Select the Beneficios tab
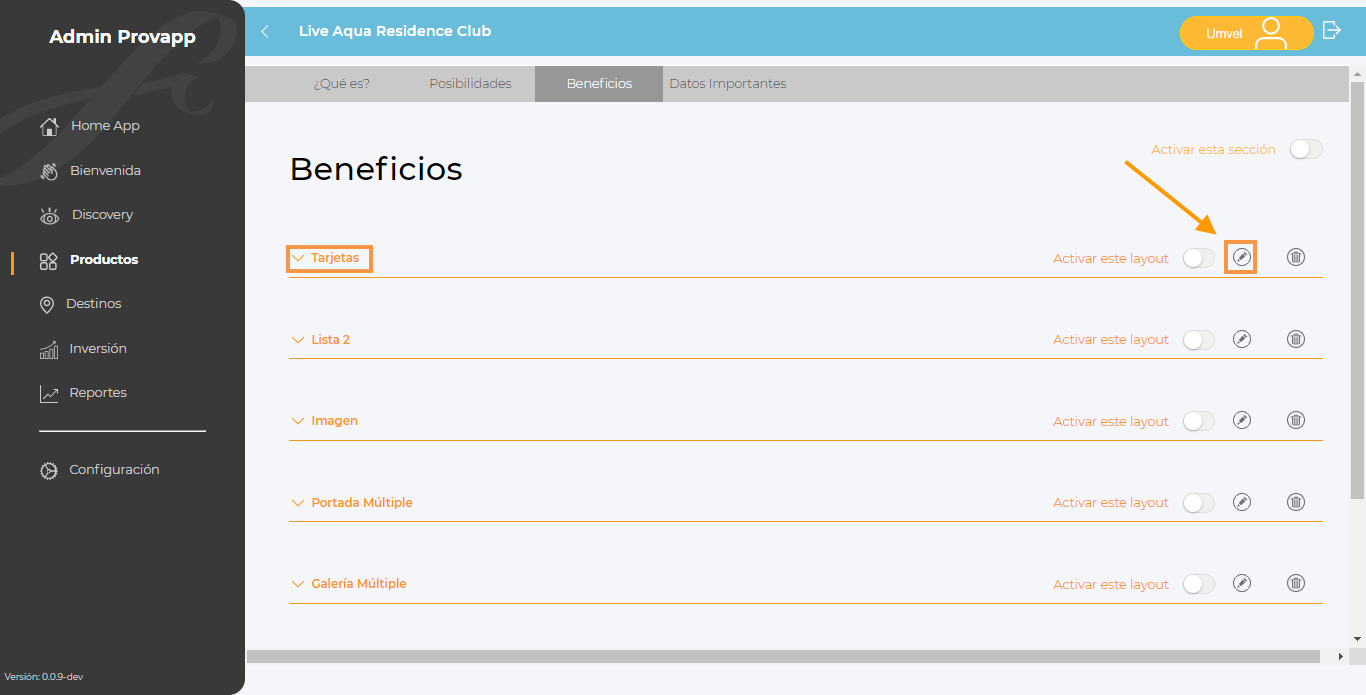Image resolution: width=1366 pixels, height=695 pixels. (x=599, y=84)
